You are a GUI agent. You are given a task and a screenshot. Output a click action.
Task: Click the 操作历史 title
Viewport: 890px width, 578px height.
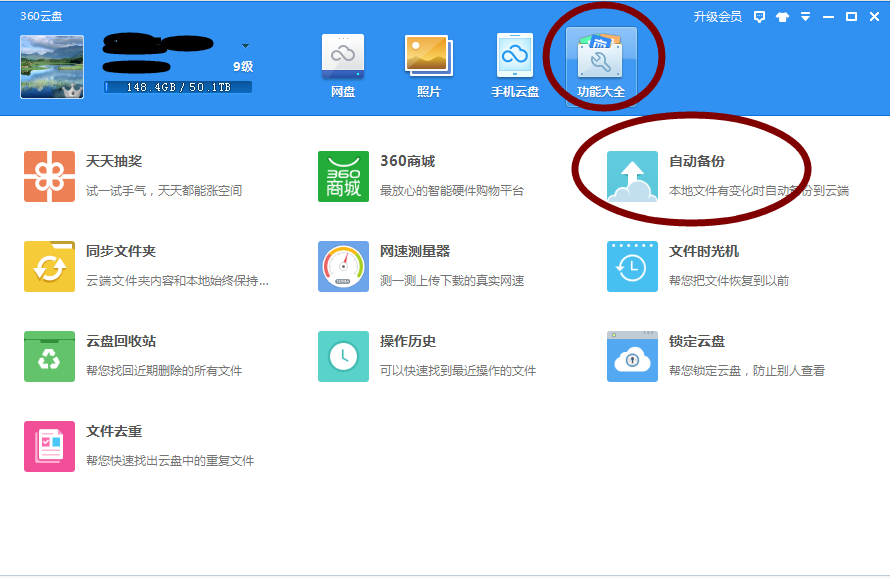coord(408,341)
